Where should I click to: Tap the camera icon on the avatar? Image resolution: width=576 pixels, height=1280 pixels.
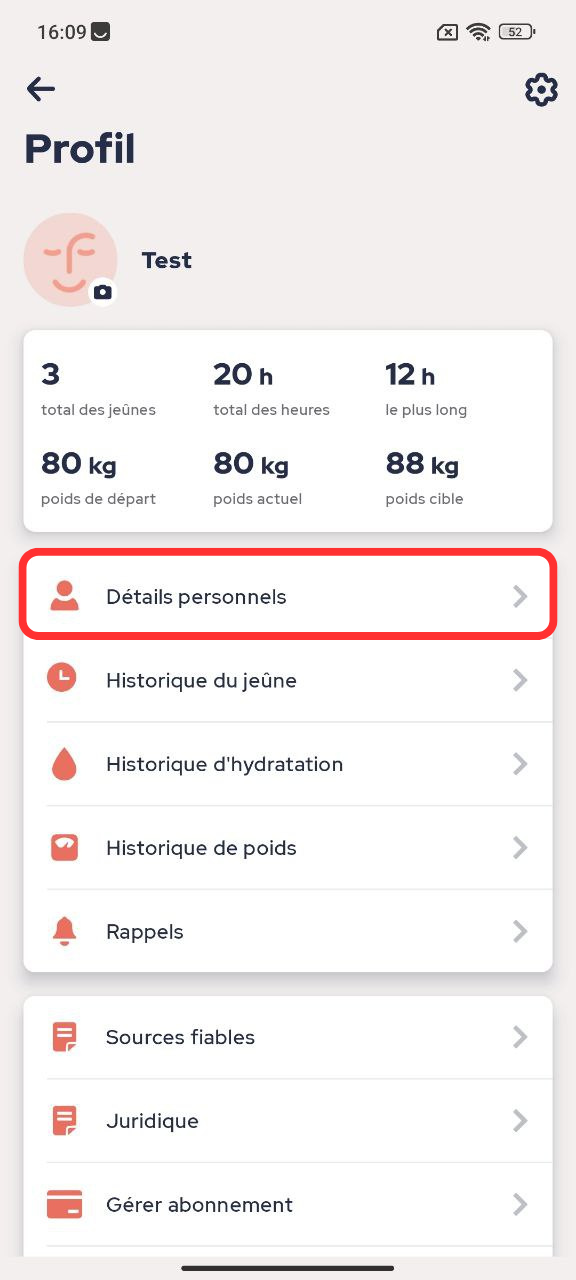(103, 292)
